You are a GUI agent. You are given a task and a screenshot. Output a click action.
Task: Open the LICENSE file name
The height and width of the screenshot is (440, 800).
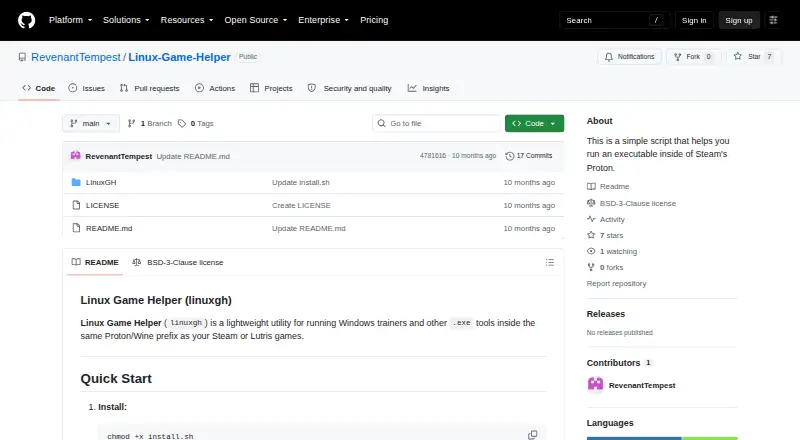(103, 205)
